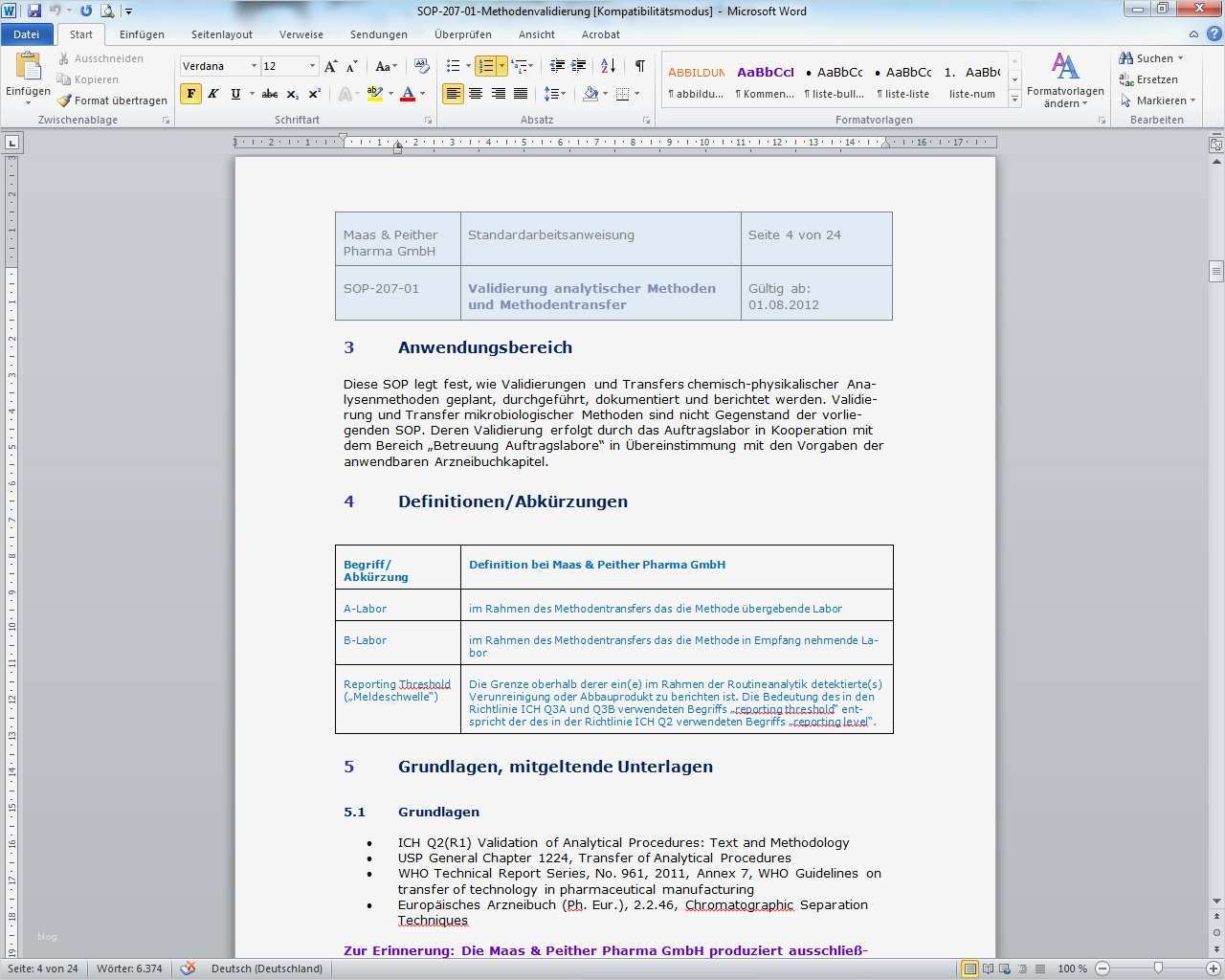Sort the selection alphabetically
This screenshot has height=980, width=1225.
(609, 66)
